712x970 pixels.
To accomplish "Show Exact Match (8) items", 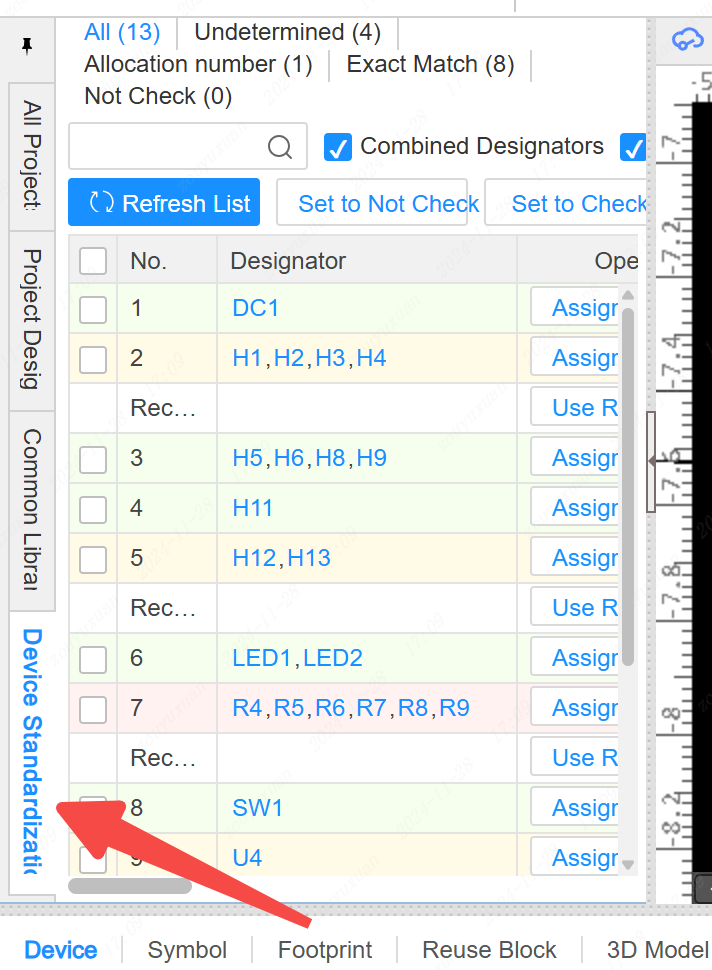I will coord(430,65).
